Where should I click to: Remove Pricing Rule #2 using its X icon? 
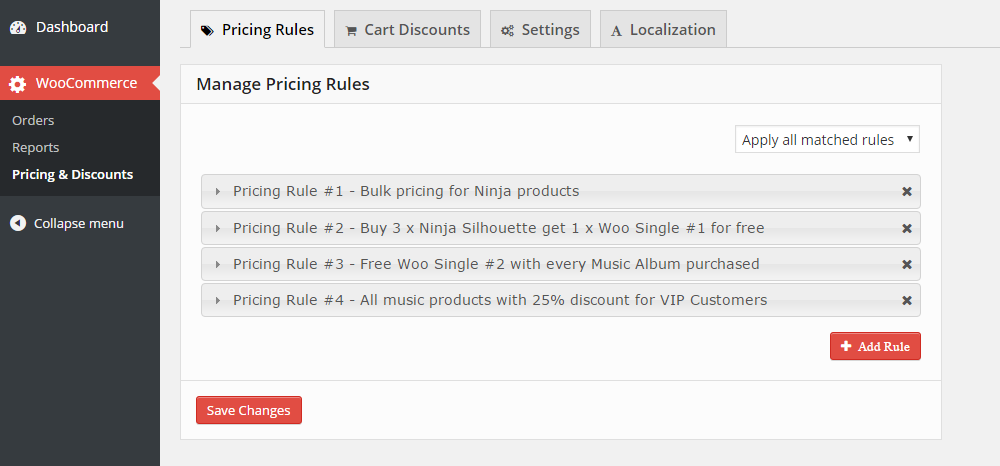907,228
